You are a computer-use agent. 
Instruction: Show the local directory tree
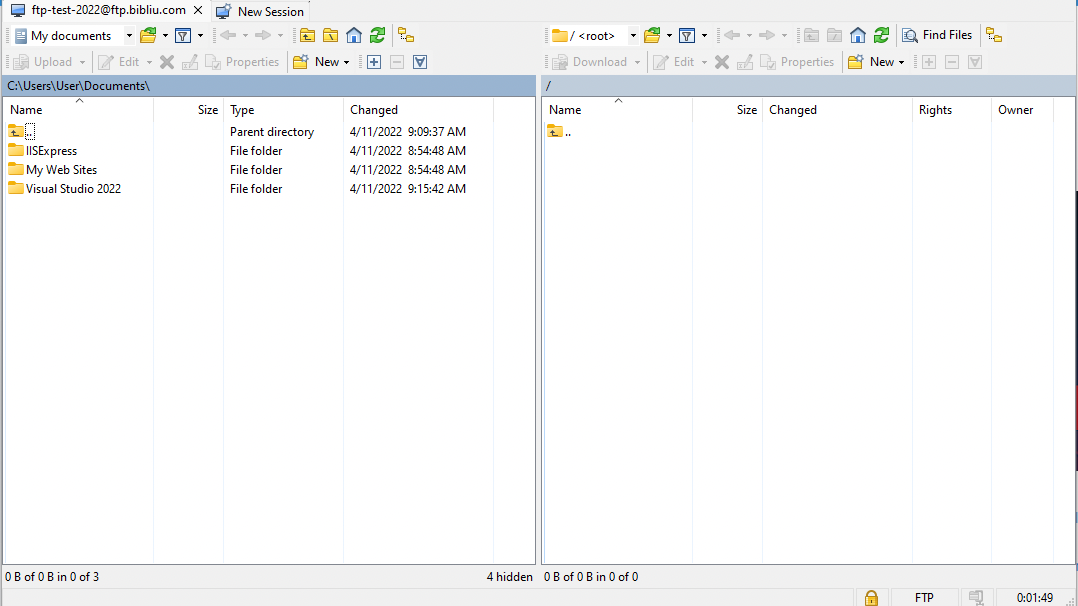coord(406,35)
